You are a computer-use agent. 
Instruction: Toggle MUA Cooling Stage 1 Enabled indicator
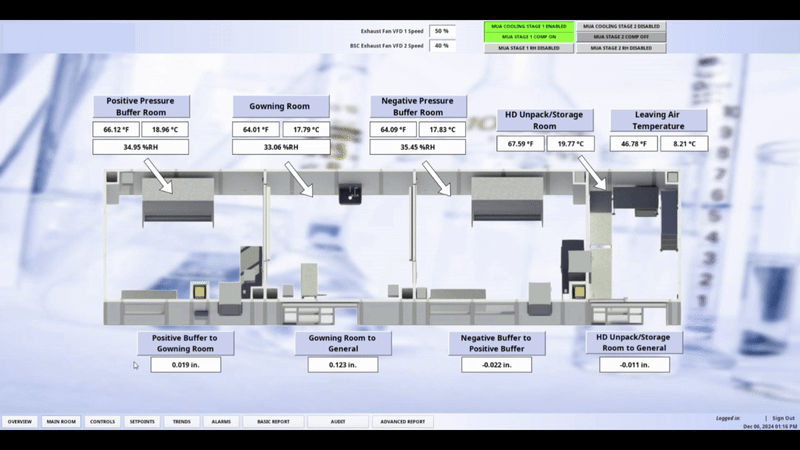(528, 27)
